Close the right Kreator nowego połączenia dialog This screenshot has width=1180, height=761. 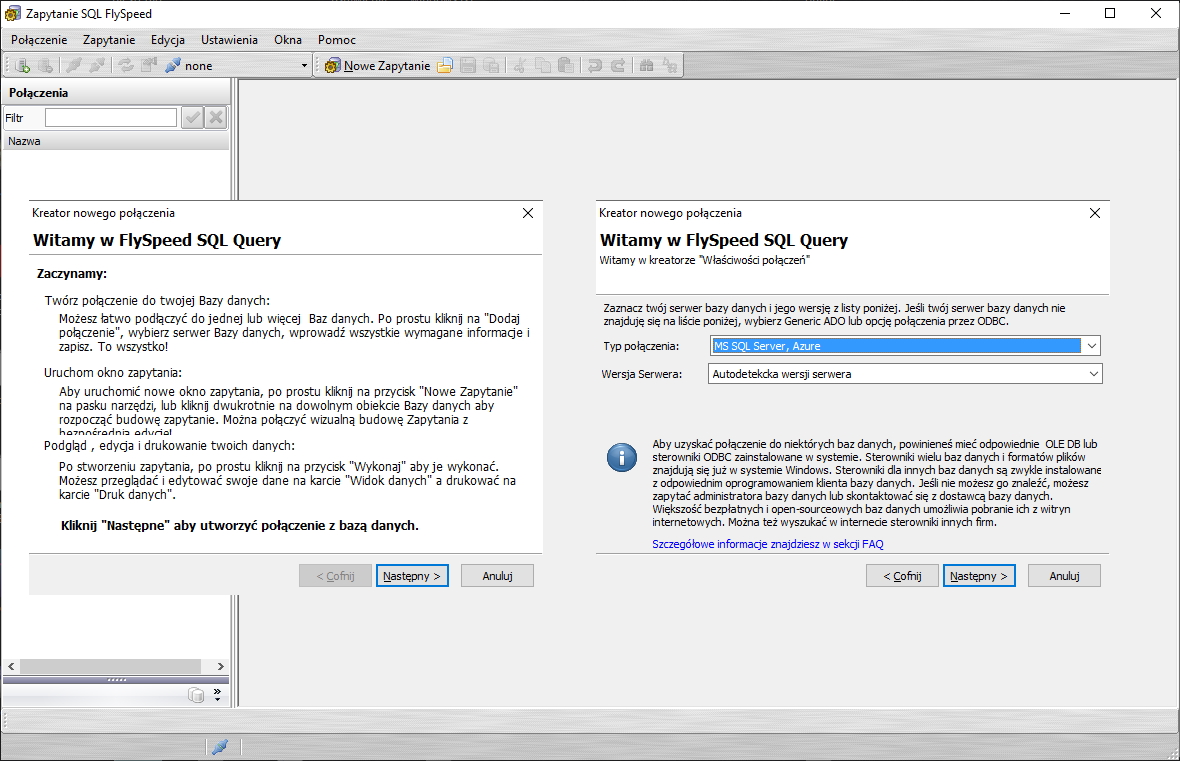pos(1095,213)
